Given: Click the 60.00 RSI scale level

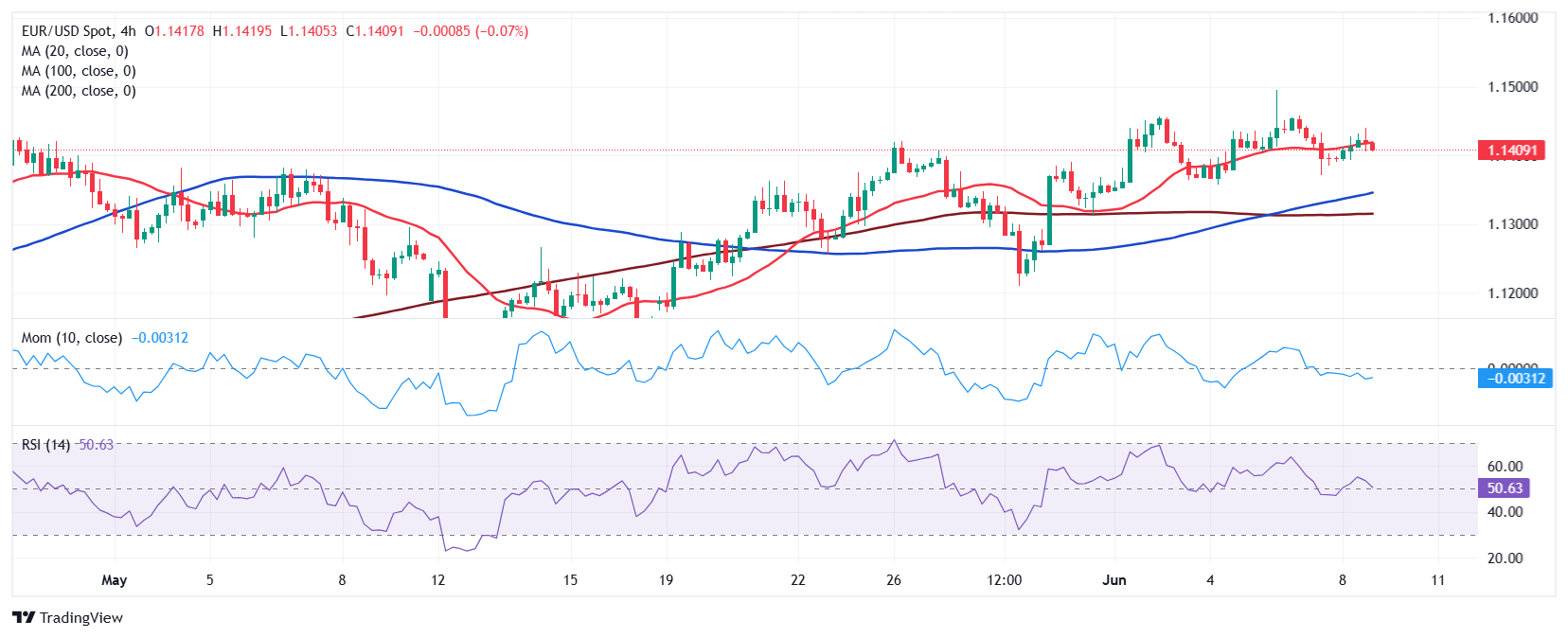Looking at the screenshot, I should coord(1506,467).
